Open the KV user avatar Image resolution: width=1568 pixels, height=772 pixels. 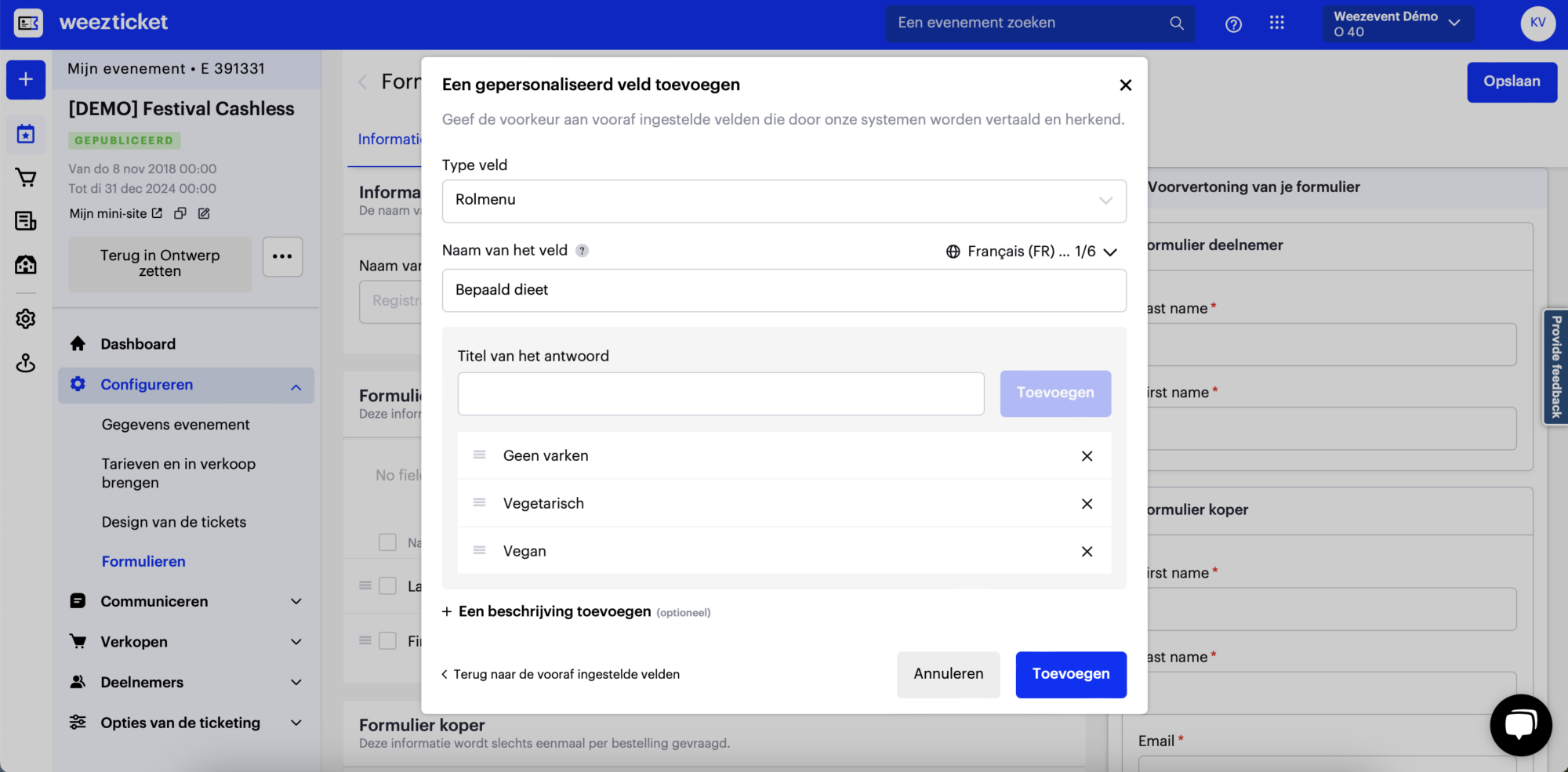point(1537,23)
